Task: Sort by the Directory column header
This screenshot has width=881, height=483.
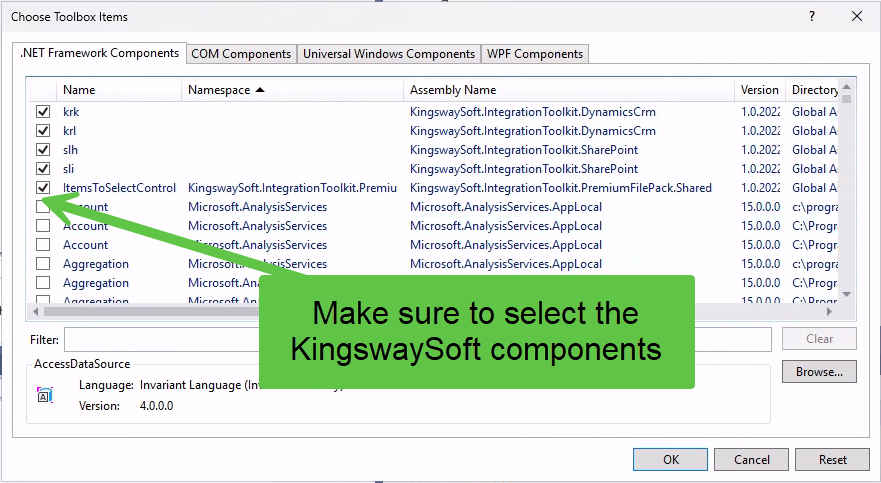Action: [812, 90]
